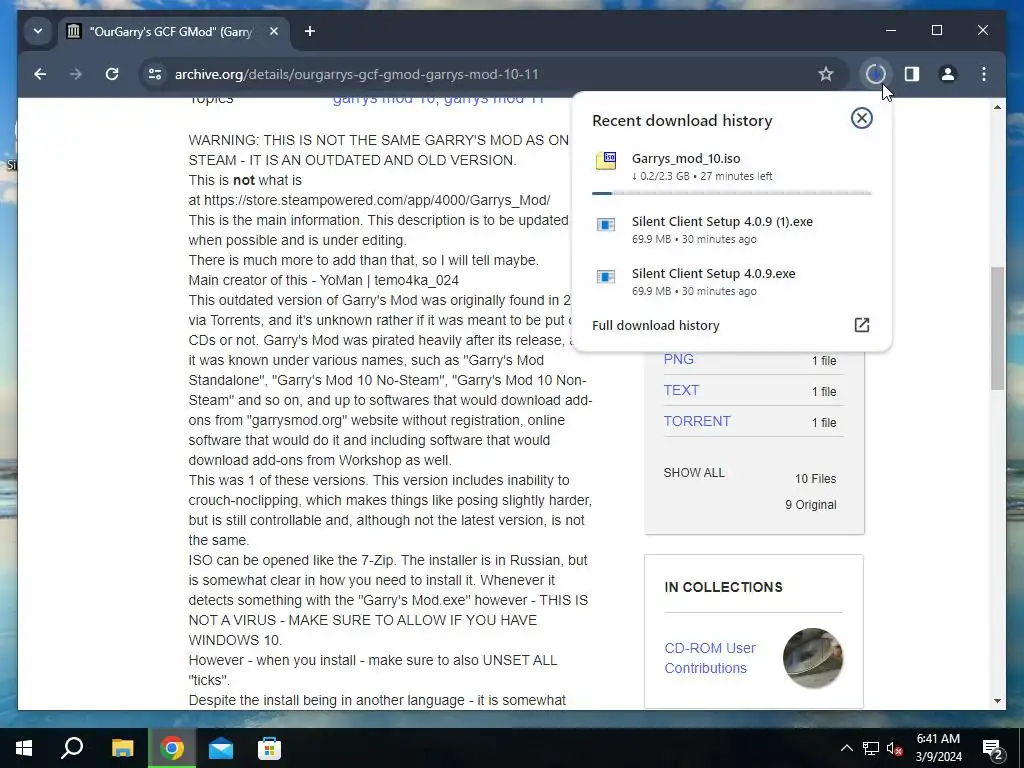Click the muted volume tray icon

(x=895, y=748)
